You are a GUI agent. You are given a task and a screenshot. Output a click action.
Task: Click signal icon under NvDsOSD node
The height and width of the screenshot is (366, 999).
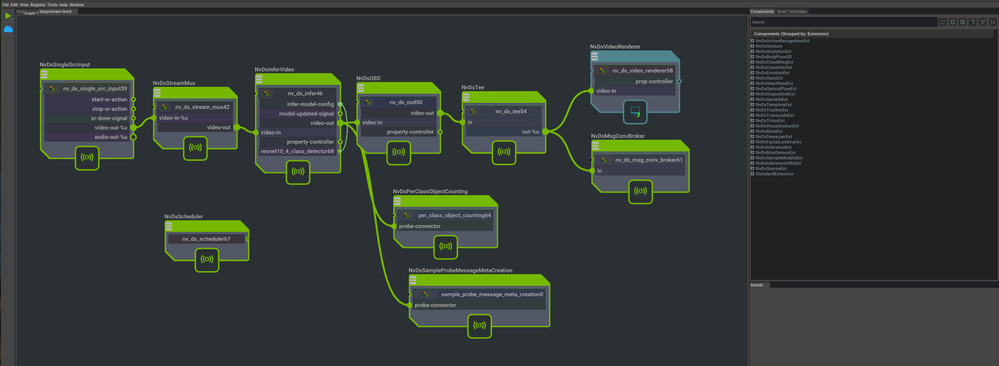coord(398,152)
